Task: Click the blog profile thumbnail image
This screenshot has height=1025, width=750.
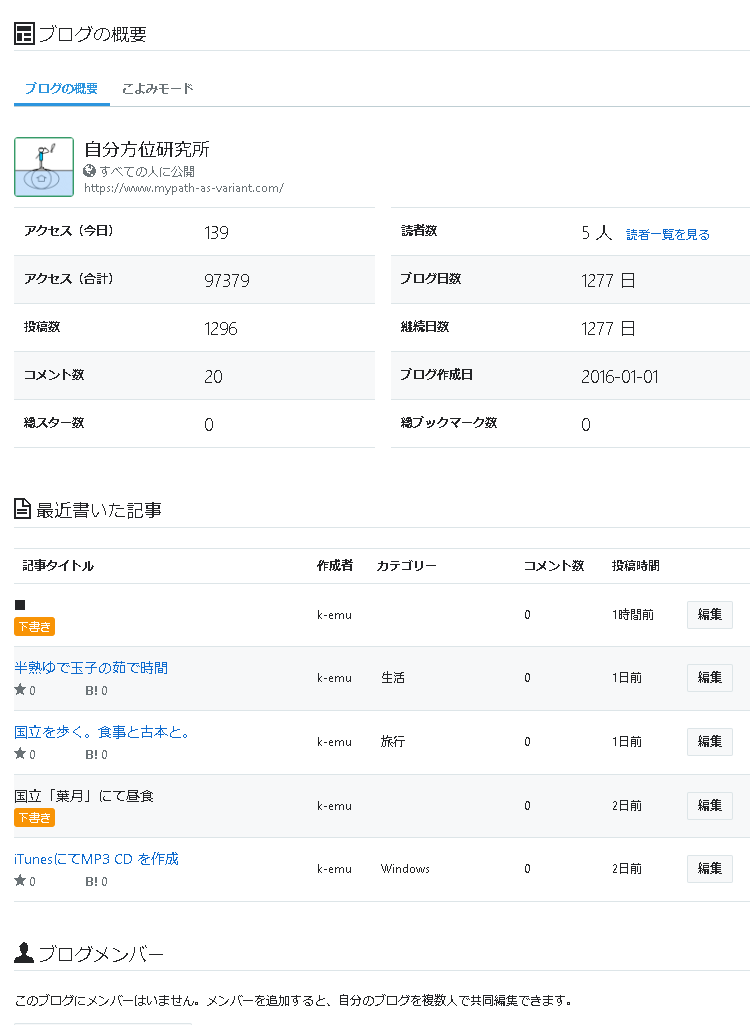Action: pos(44,167)
